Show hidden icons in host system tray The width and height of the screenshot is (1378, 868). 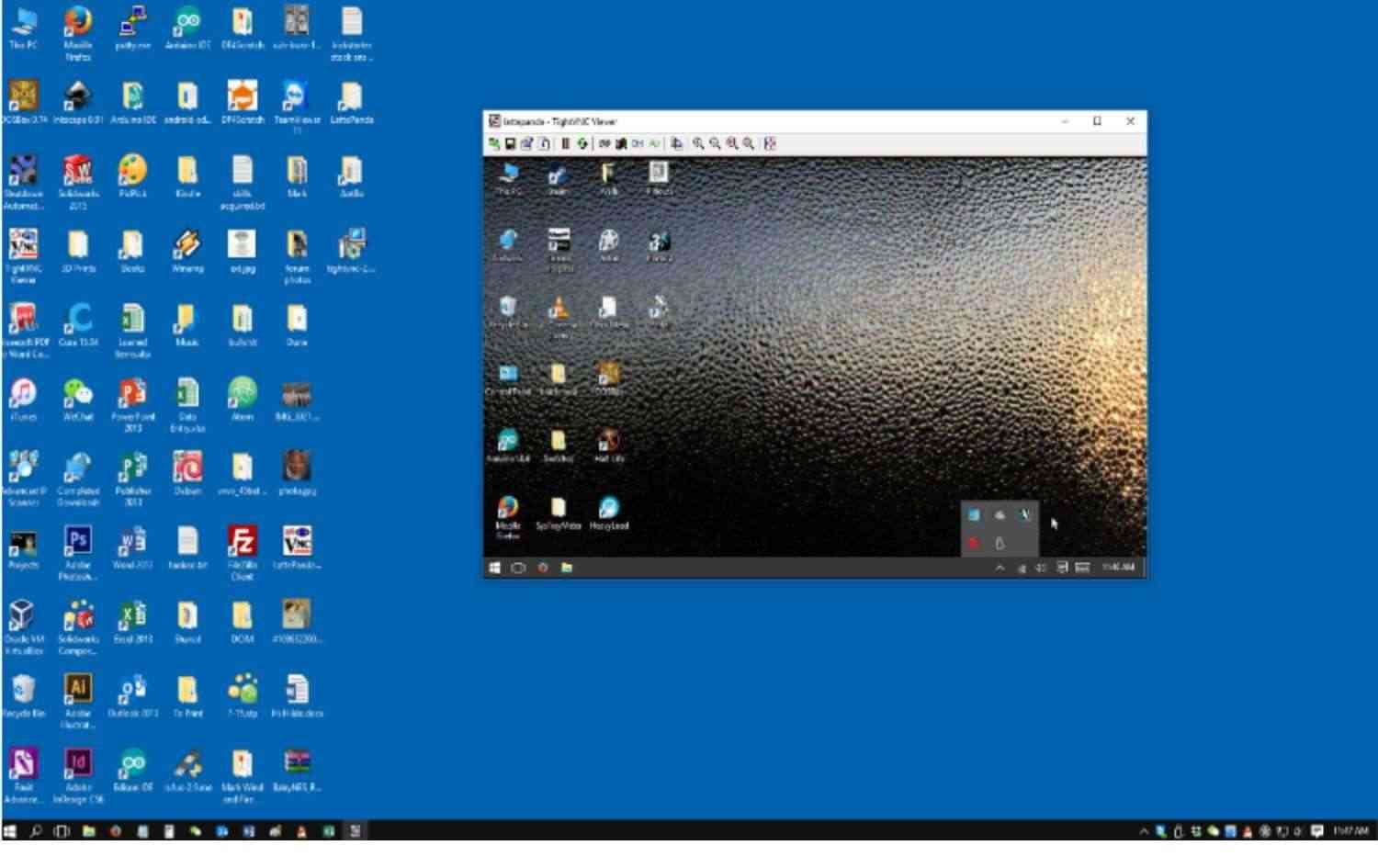(x=1144, y=831)
